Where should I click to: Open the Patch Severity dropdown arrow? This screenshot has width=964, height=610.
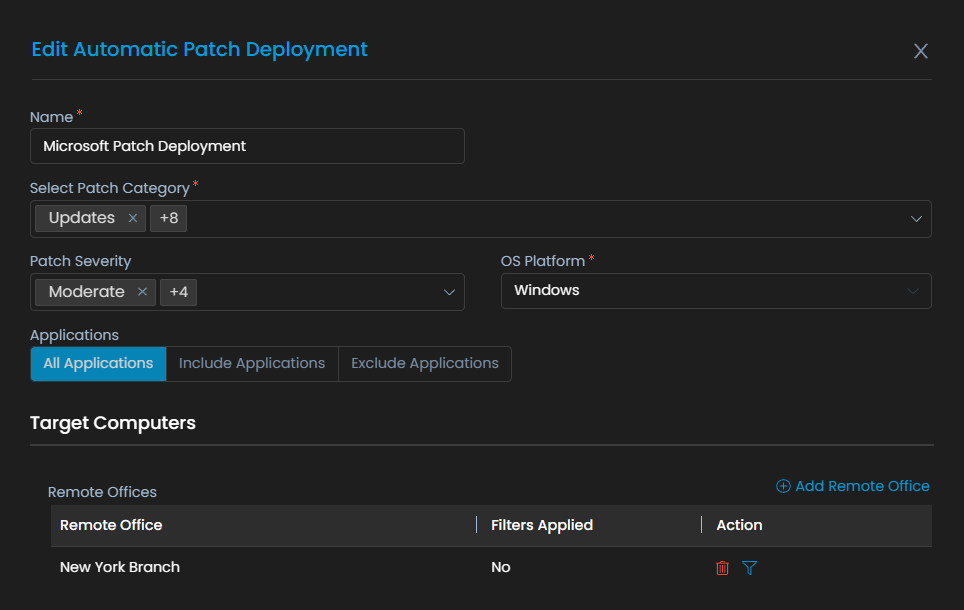click(x=449, y=292)
